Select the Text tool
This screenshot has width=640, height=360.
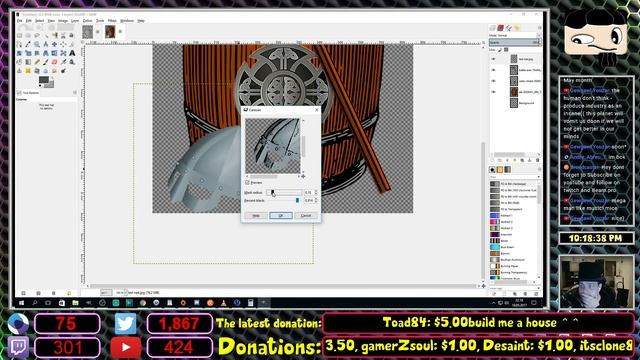(72, 53)
